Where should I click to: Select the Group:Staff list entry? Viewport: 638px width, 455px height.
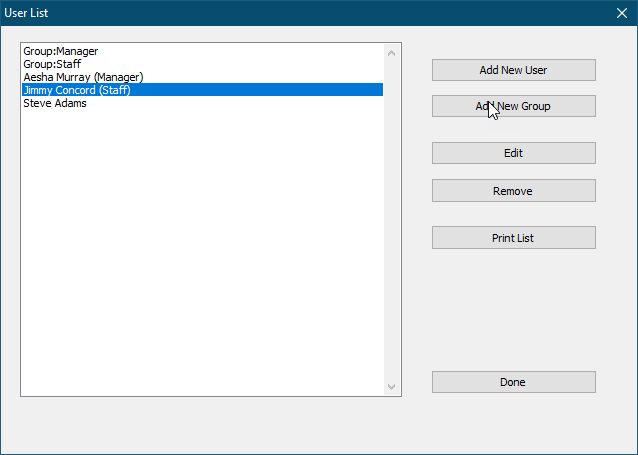(53, 64)
